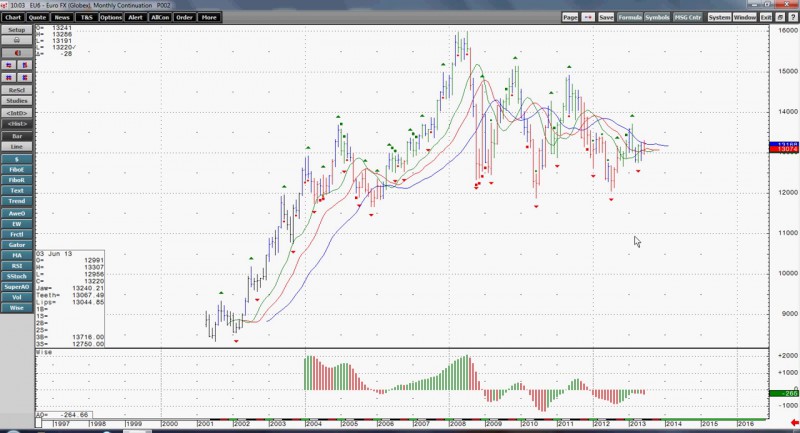Click the small box left of 1997

click(x=38, y=423)
